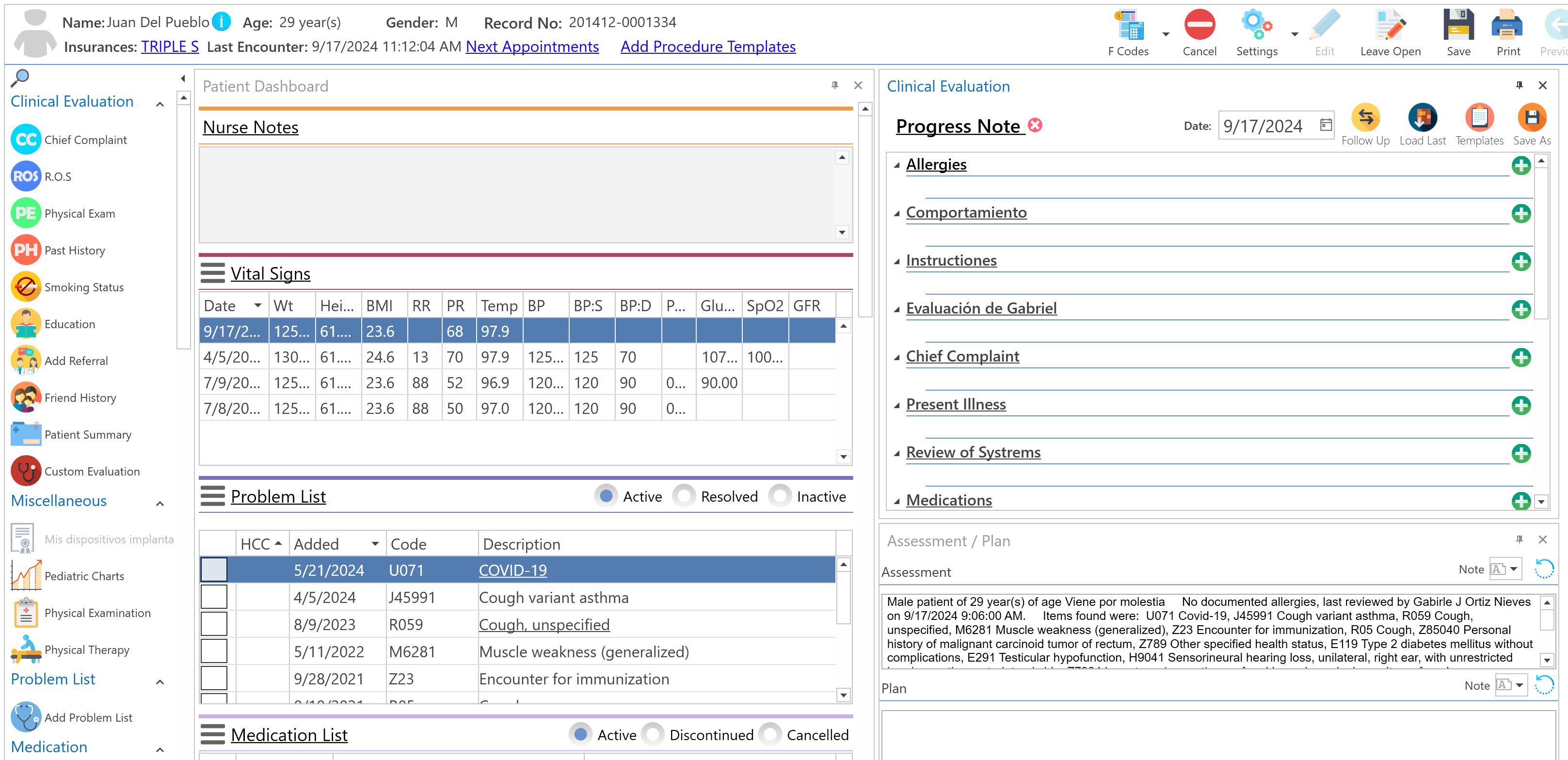Click the Follow Up icon
1568x760 pixels.
point(1365,118)
